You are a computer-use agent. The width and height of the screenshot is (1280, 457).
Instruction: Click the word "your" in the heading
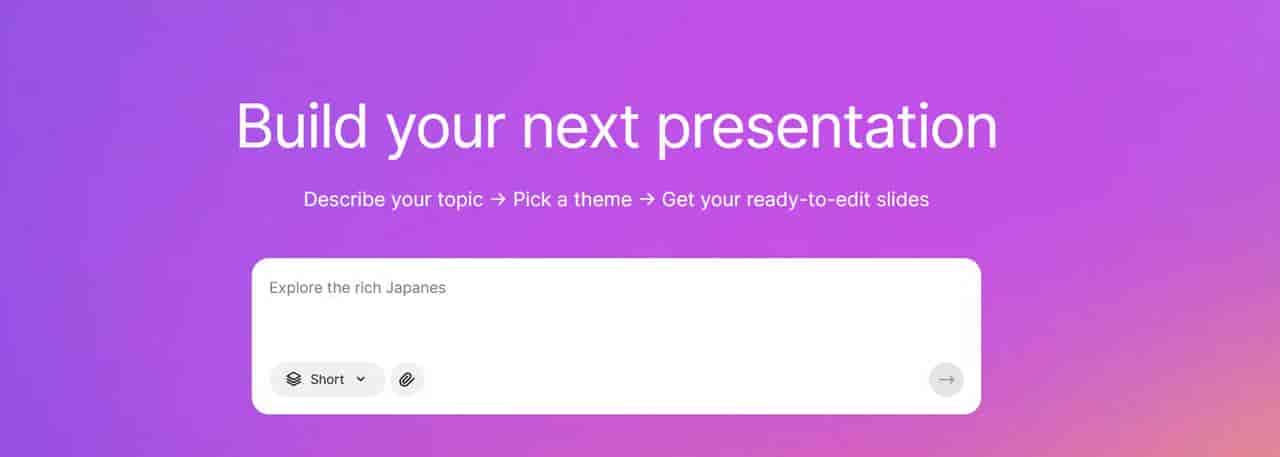pos(446,128)
